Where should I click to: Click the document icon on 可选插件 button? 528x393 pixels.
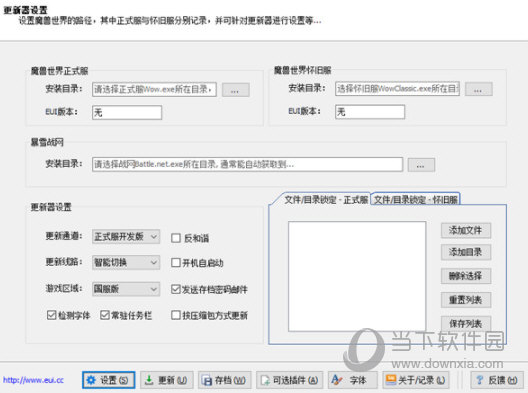pos(265,380)
